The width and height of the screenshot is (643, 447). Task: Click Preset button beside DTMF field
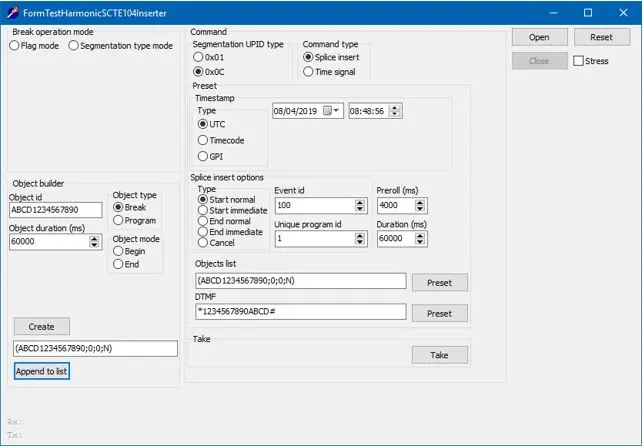(439, 313)
